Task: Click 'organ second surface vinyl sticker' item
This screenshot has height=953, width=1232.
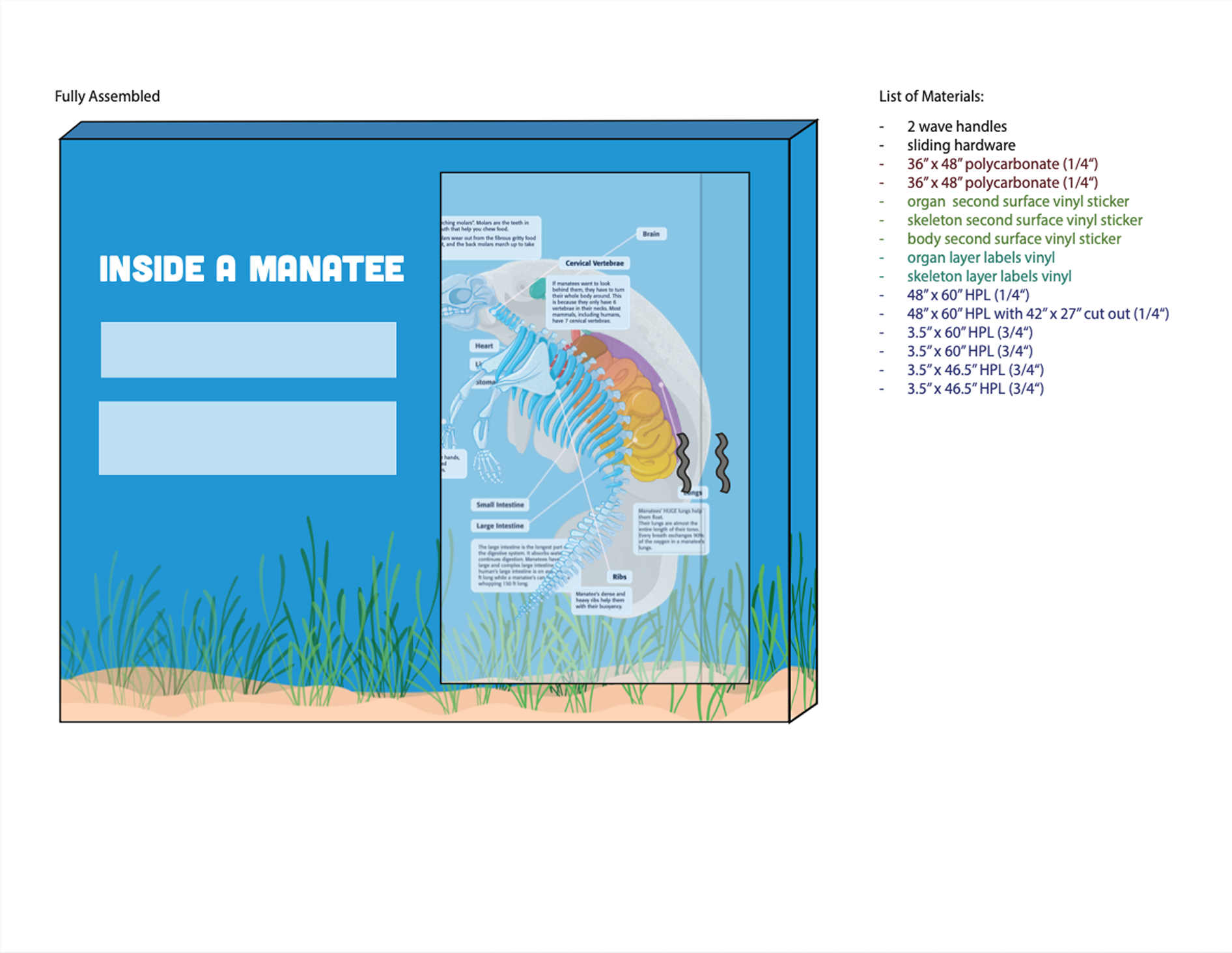Action: (1018, 202)
